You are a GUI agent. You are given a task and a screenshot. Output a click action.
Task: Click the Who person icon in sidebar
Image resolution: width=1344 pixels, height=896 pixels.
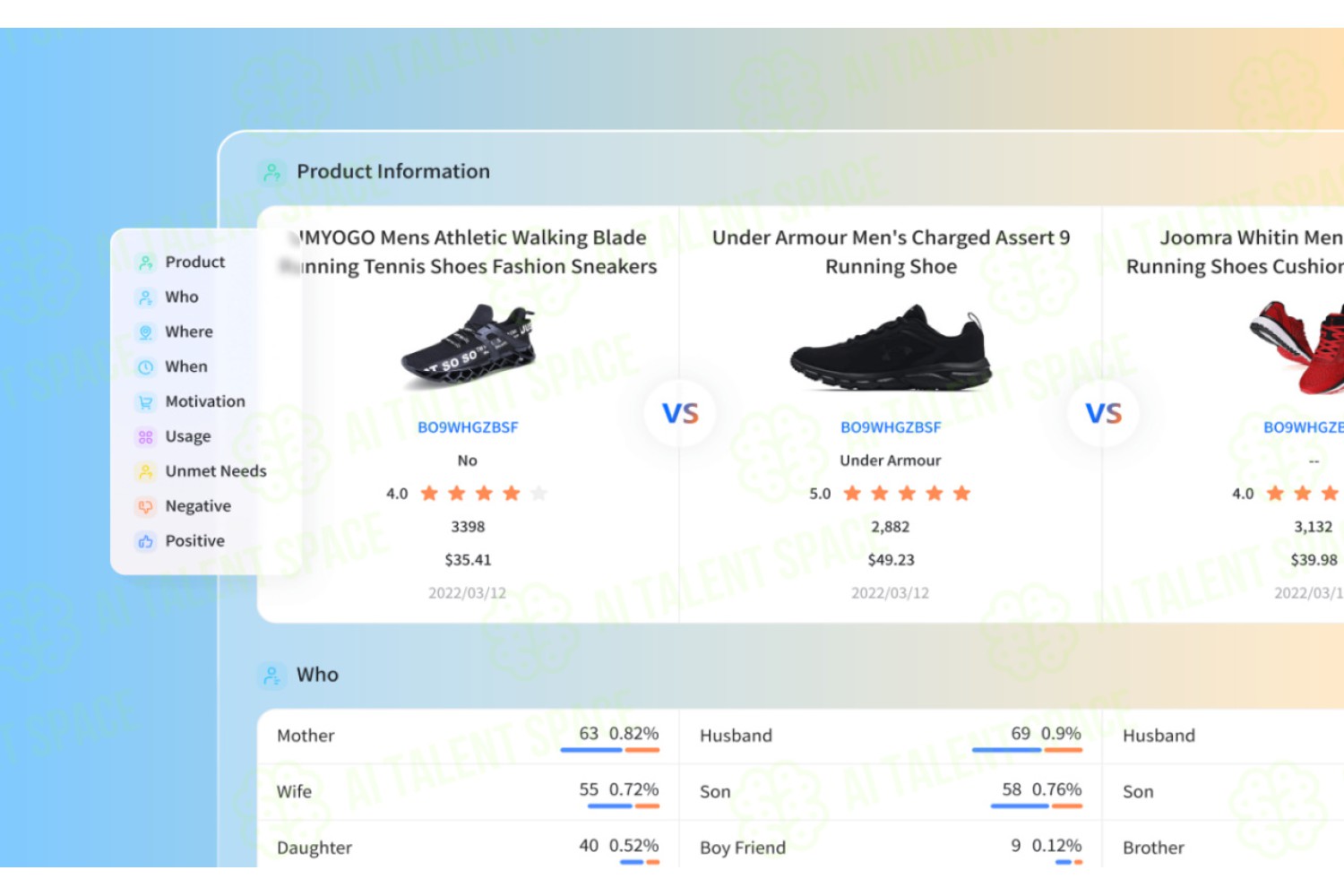[145, 297]
